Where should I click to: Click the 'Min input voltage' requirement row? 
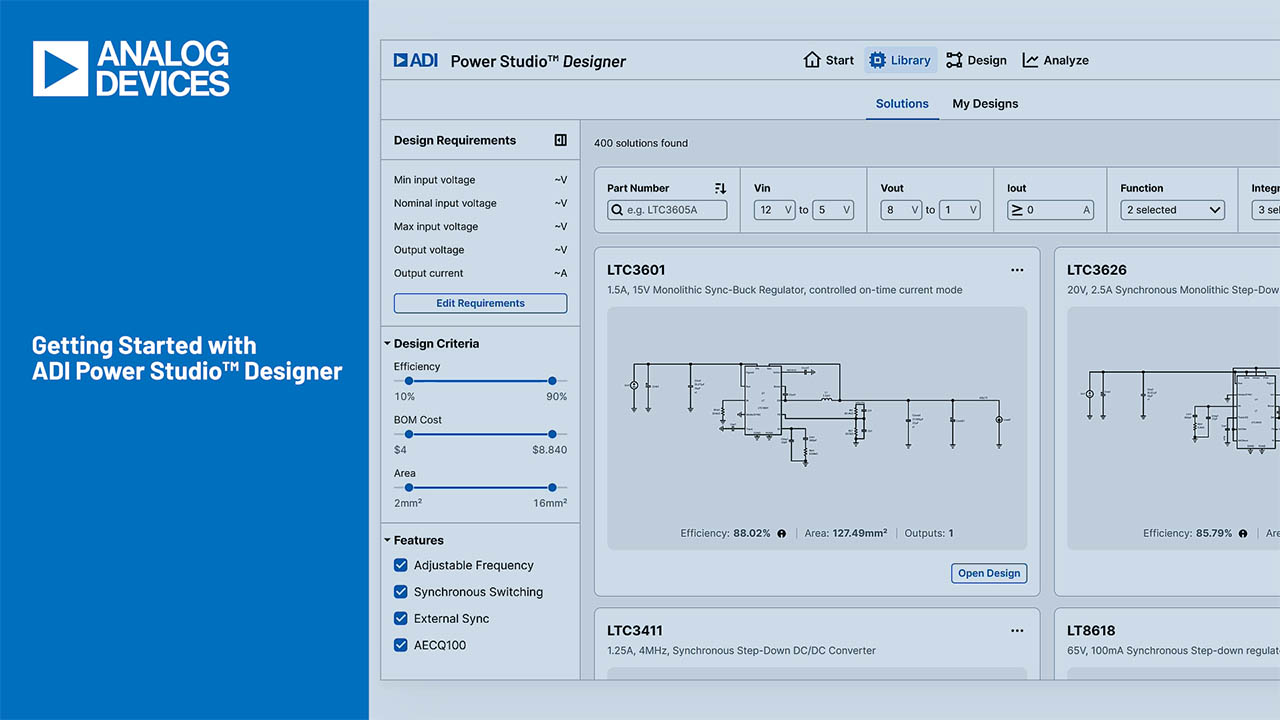(480, 180)
